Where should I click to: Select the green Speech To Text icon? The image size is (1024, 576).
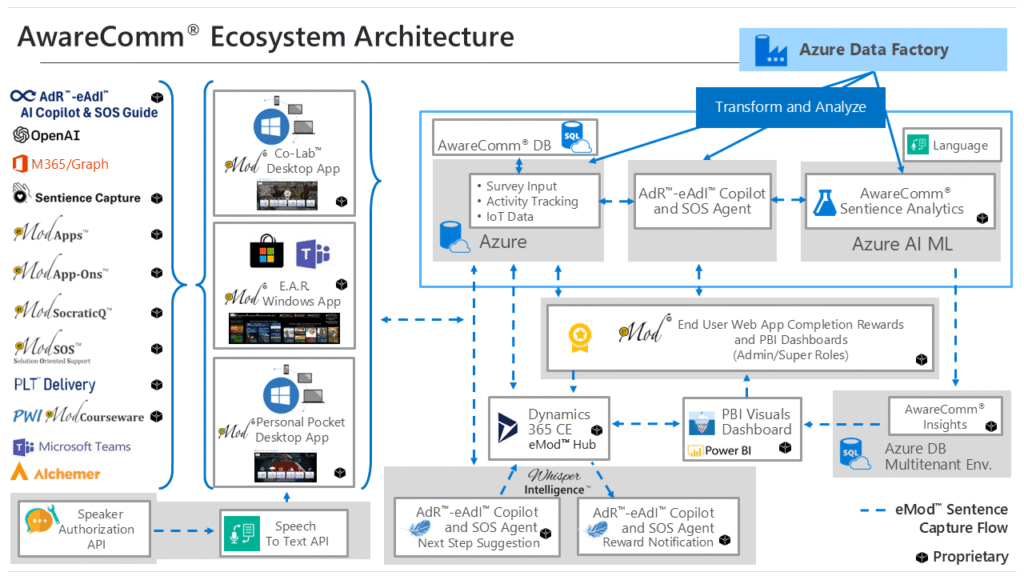(x=242, y=534)
